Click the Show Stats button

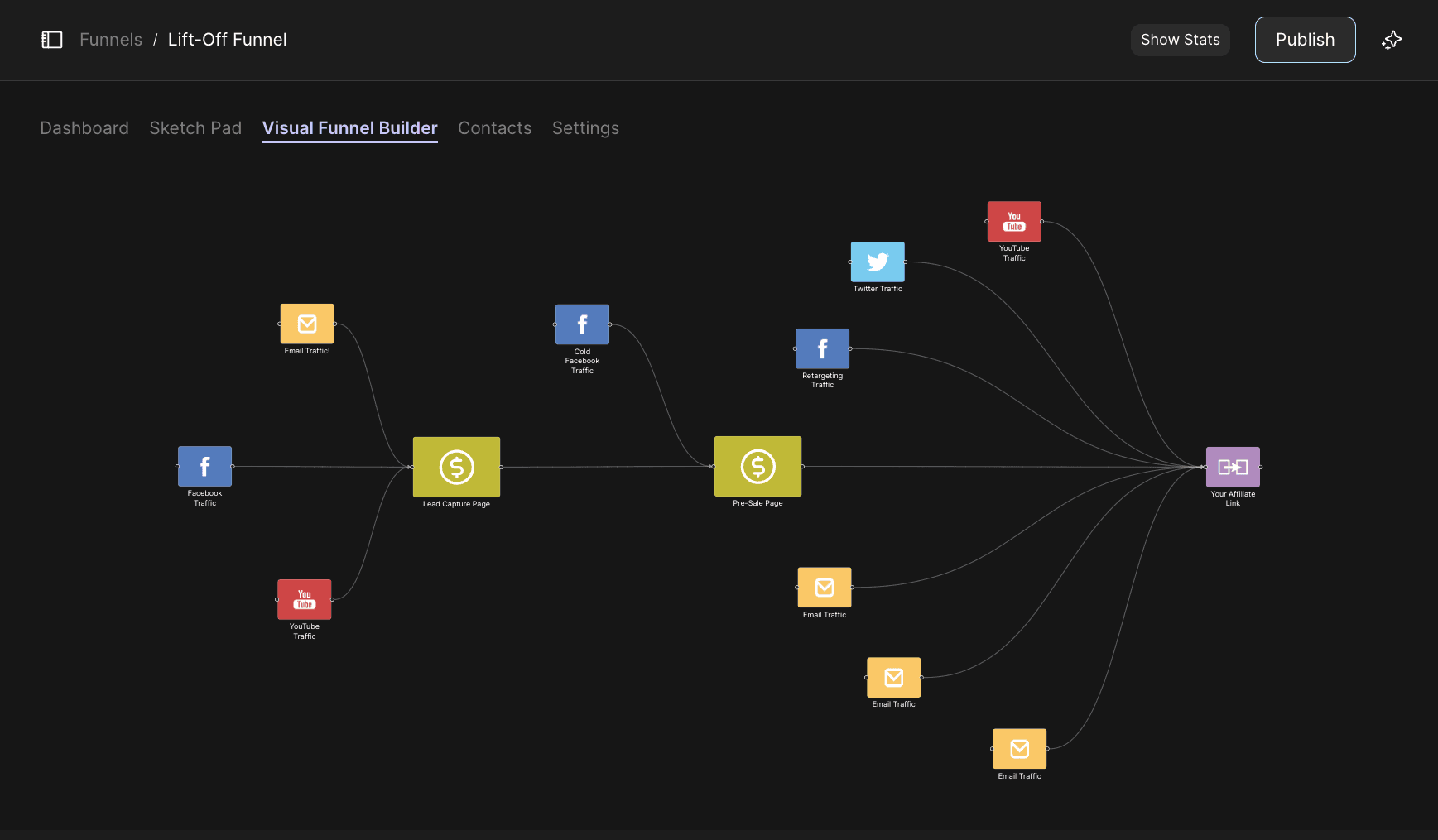pos(1181,39)
